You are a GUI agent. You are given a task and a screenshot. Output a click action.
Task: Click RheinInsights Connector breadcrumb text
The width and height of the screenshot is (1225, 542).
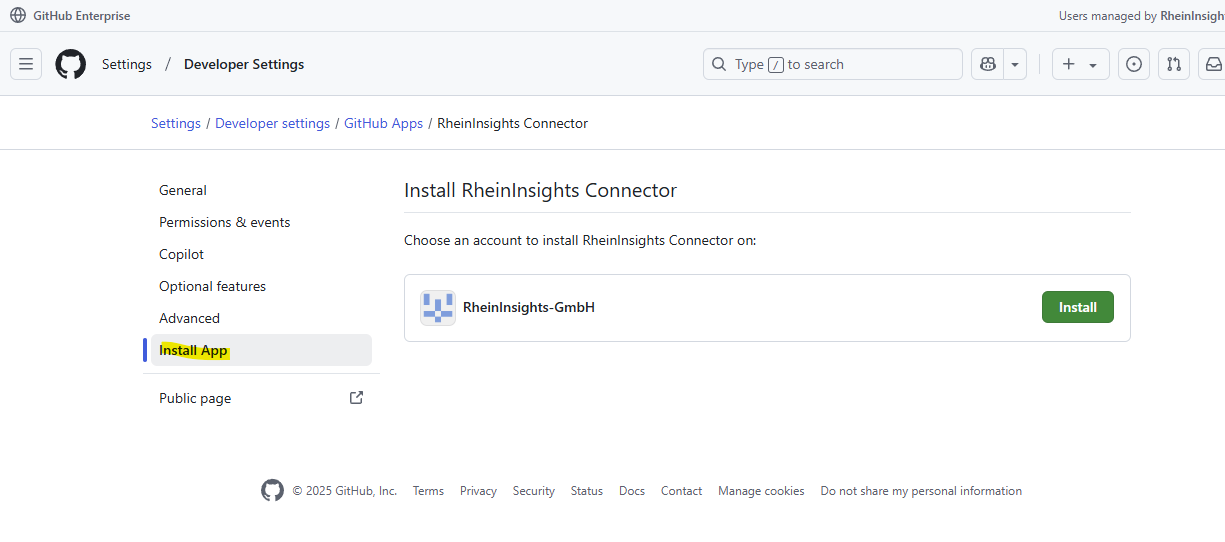coord(513,123)
